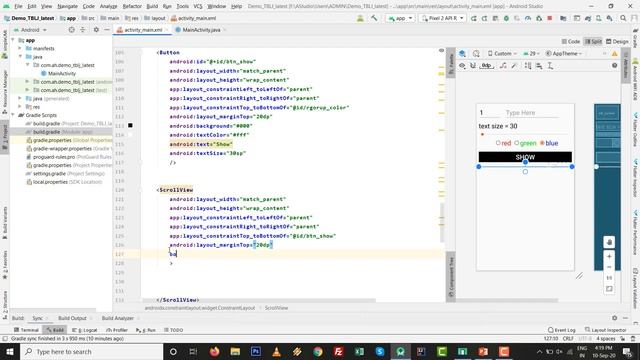Open the Custom device preview dropdown
The width and height of the screenshot is (640, 360).
click(x=502, y=53)
